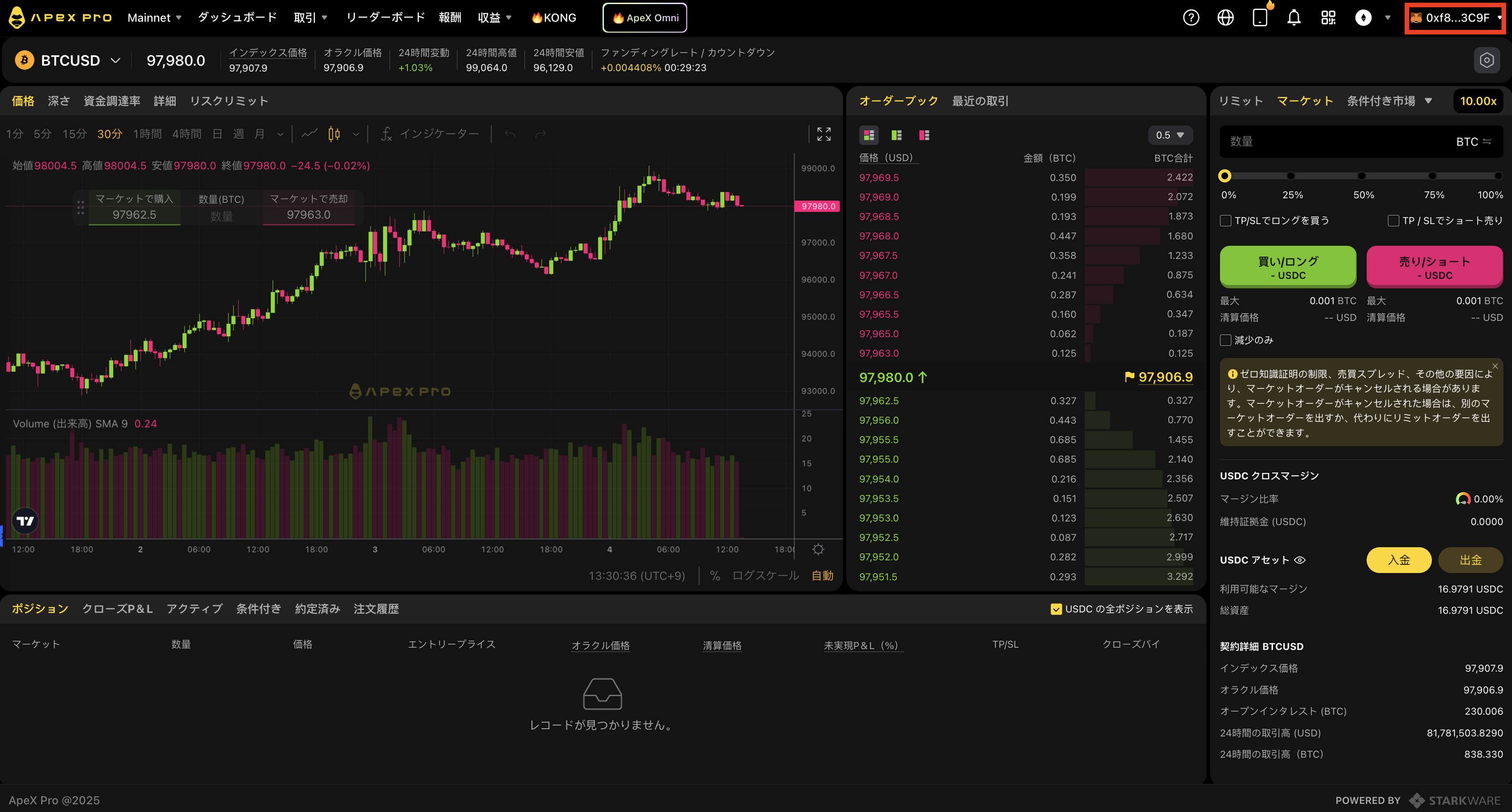This screenshot has width=1512, height=812.
Task: Click the 入金 deposit button
Action: 1399,560
